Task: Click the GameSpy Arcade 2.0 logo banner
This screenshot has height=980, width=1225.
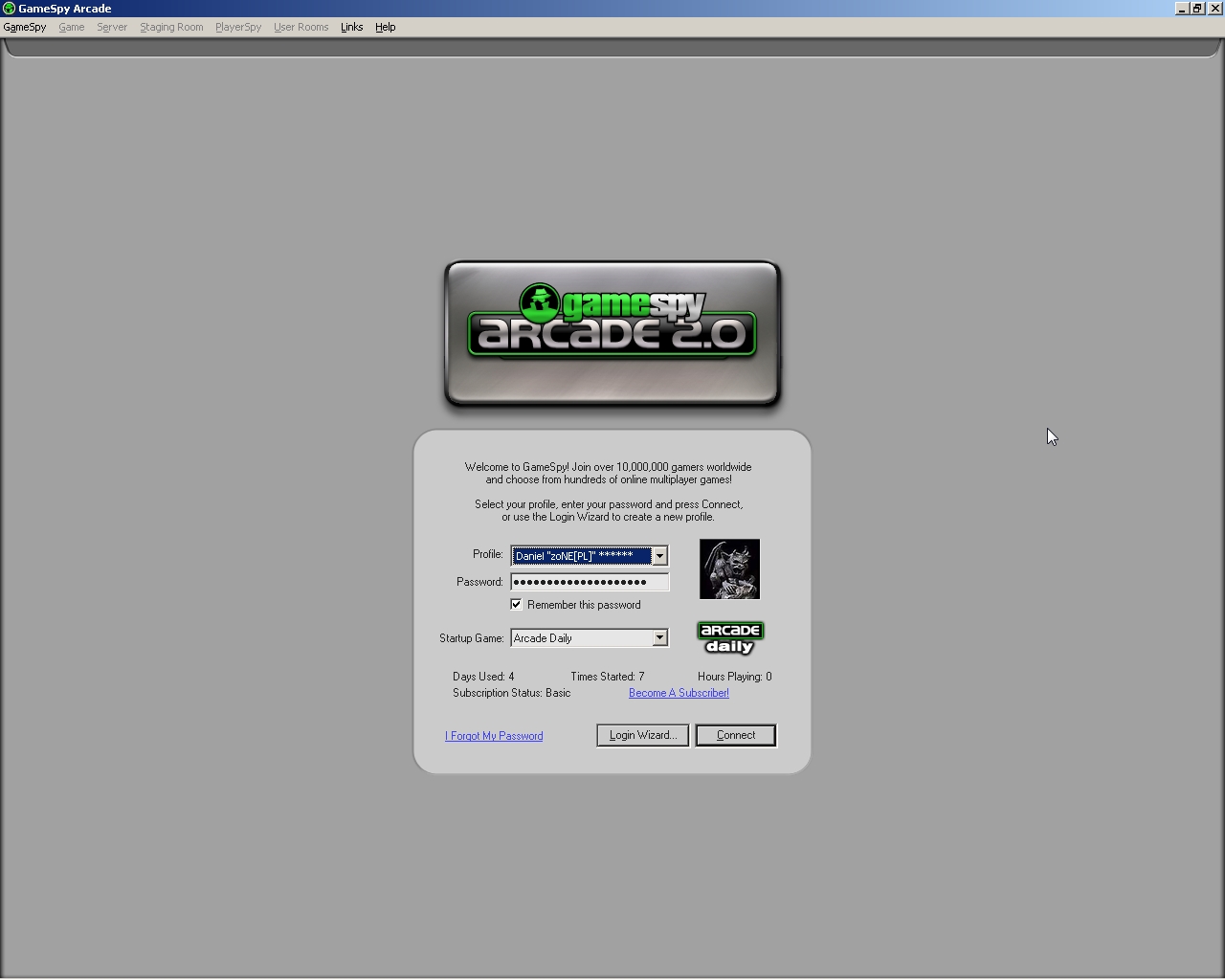Action: click(x=612, y=333)
